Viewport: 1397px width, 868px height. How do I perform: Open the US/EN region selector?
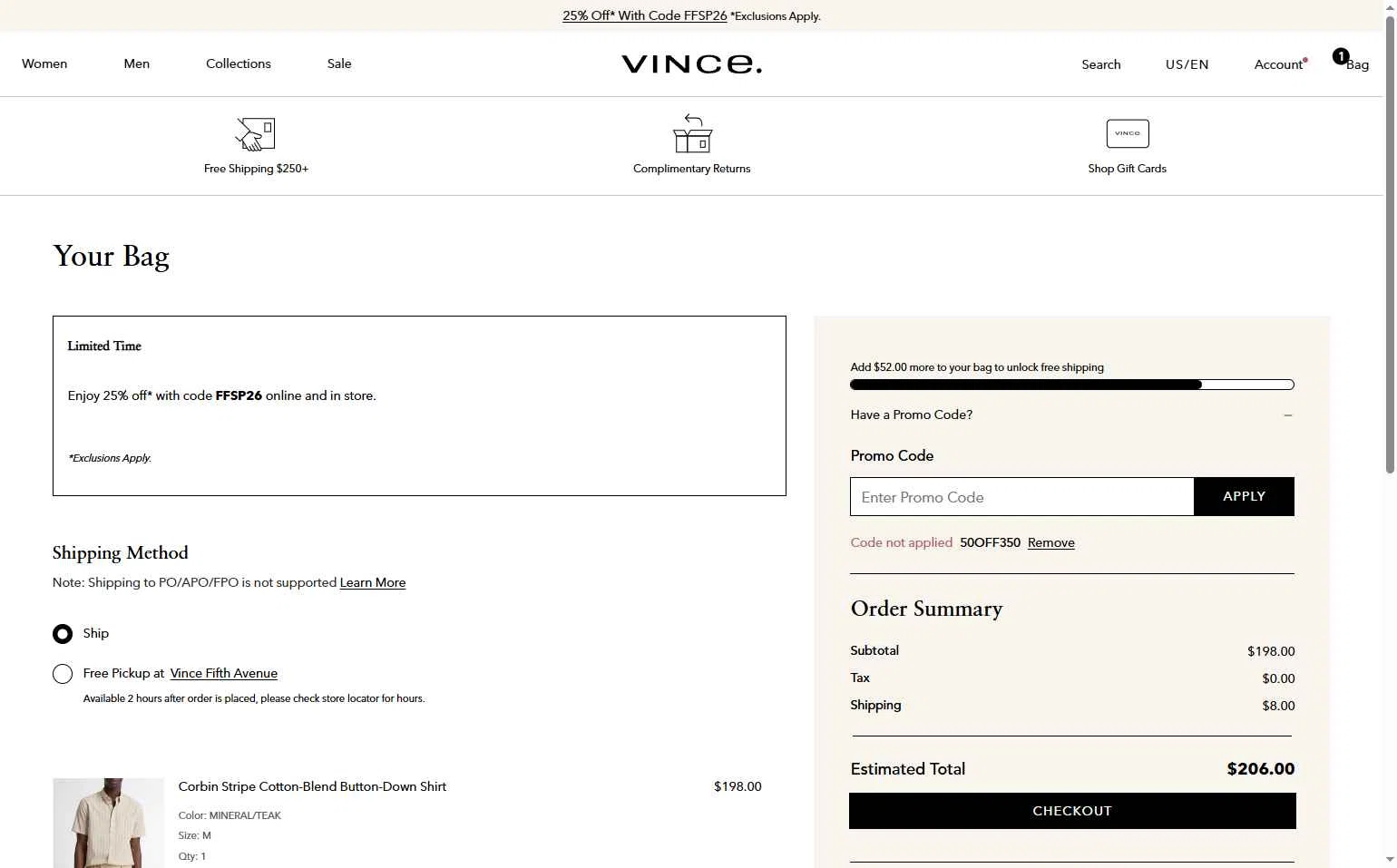pyautogui.click(x=1187, y=64)
